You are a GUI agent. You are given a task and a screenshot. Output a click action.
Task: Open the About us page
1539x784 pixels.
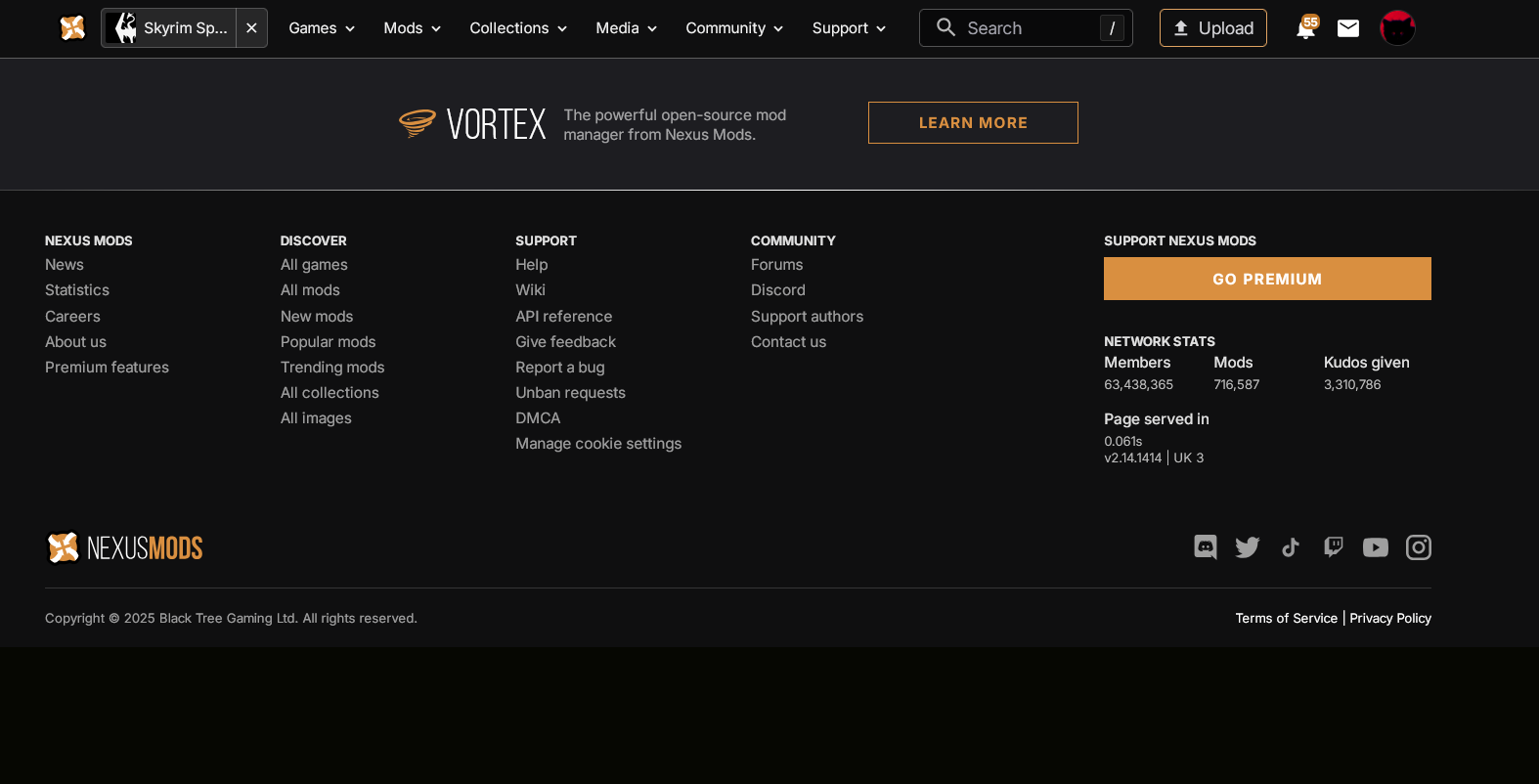[x=75, y=342]
